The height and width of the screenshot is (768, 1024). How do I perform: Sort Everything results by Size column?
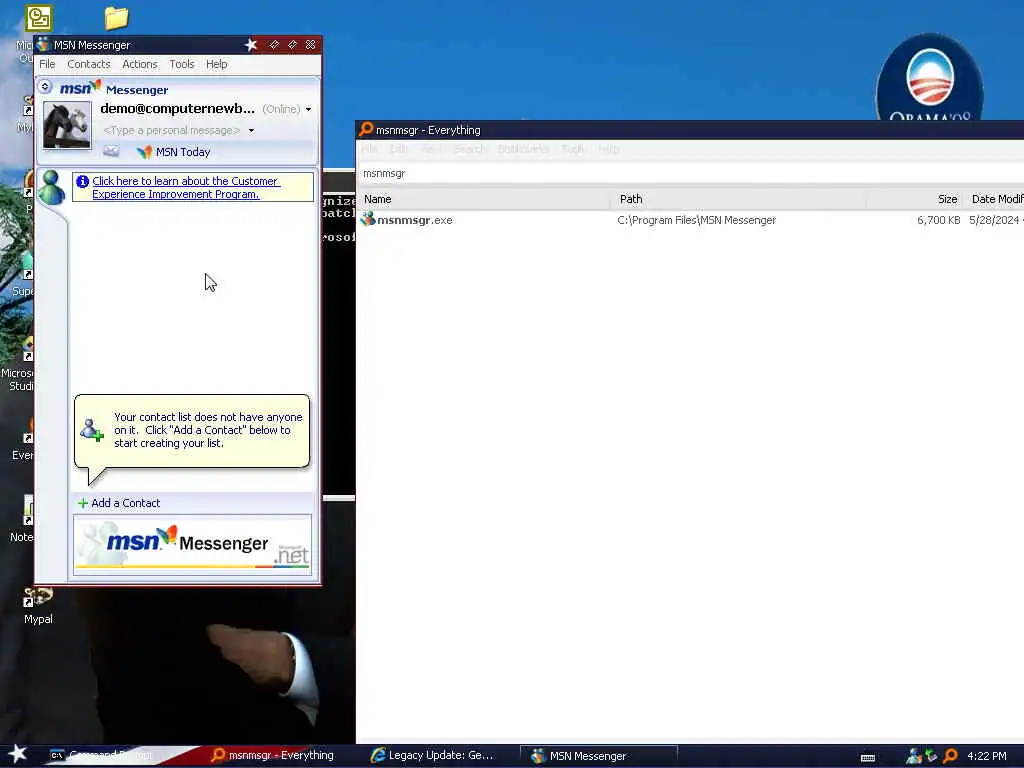point(914,199)
